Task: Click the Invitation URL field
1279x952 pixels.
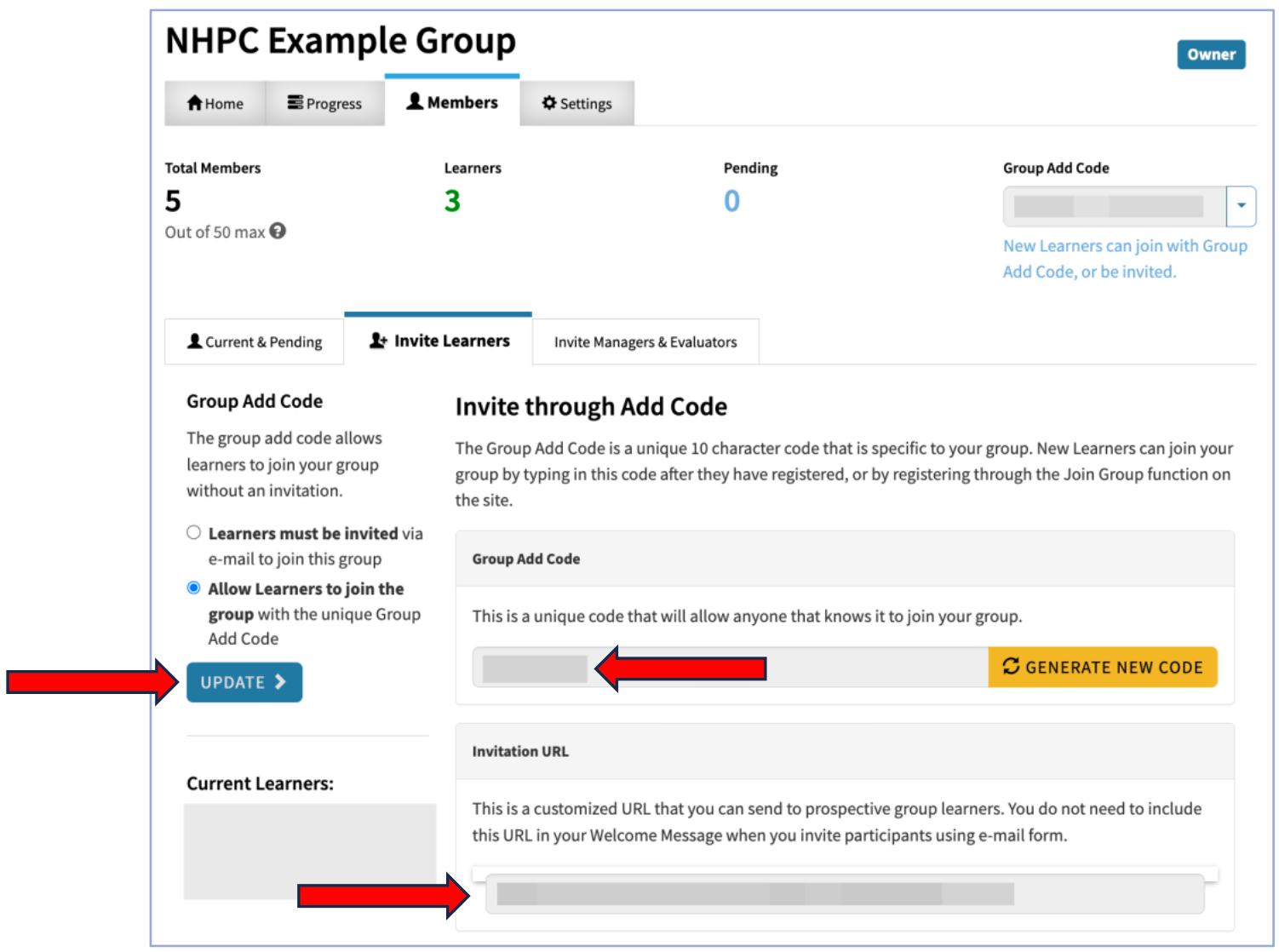Action: pos(844,893)
